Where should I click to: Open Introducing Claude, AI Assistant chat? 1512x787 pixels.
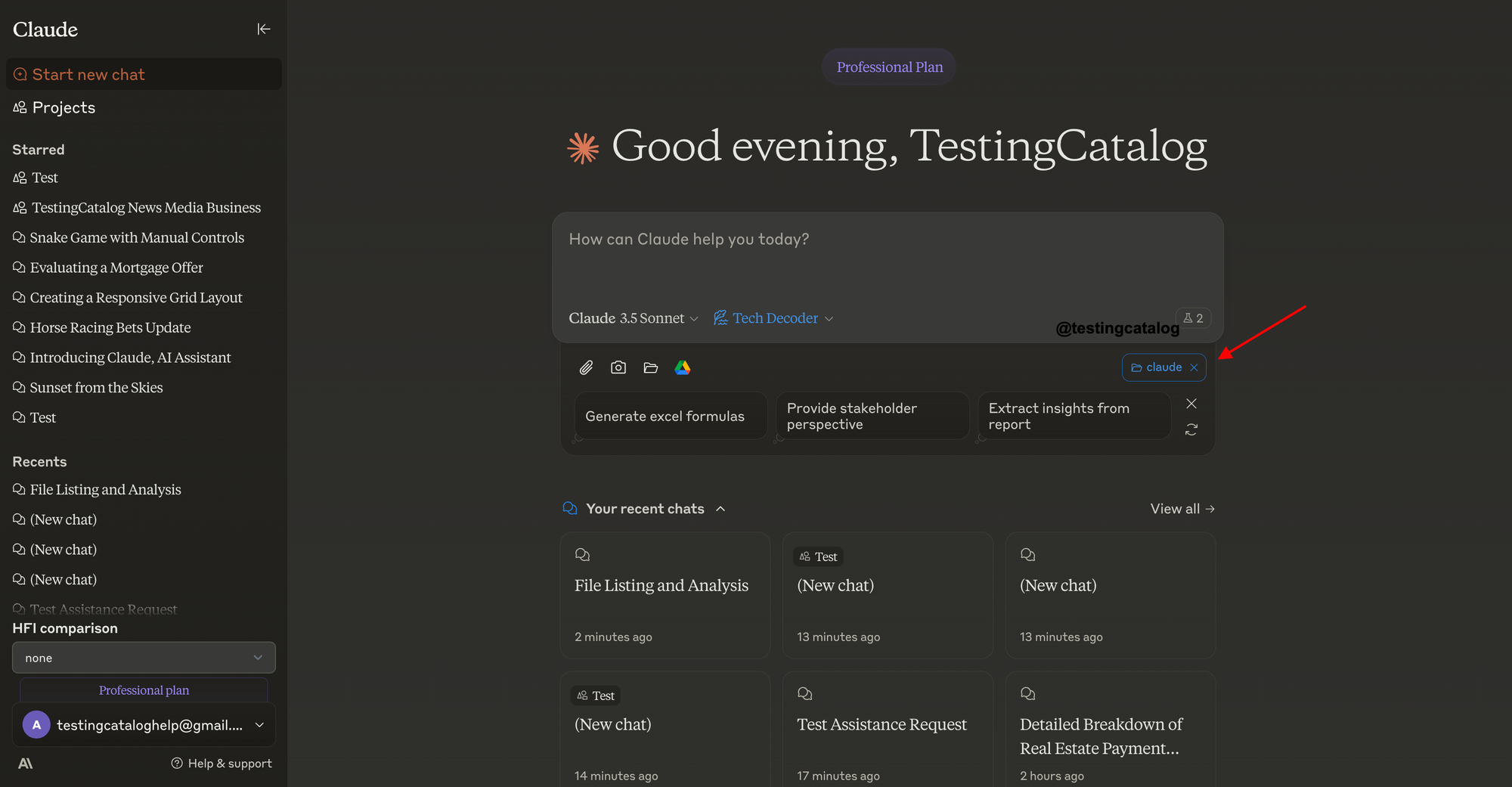pyautogui.click(x=122, y=358)
